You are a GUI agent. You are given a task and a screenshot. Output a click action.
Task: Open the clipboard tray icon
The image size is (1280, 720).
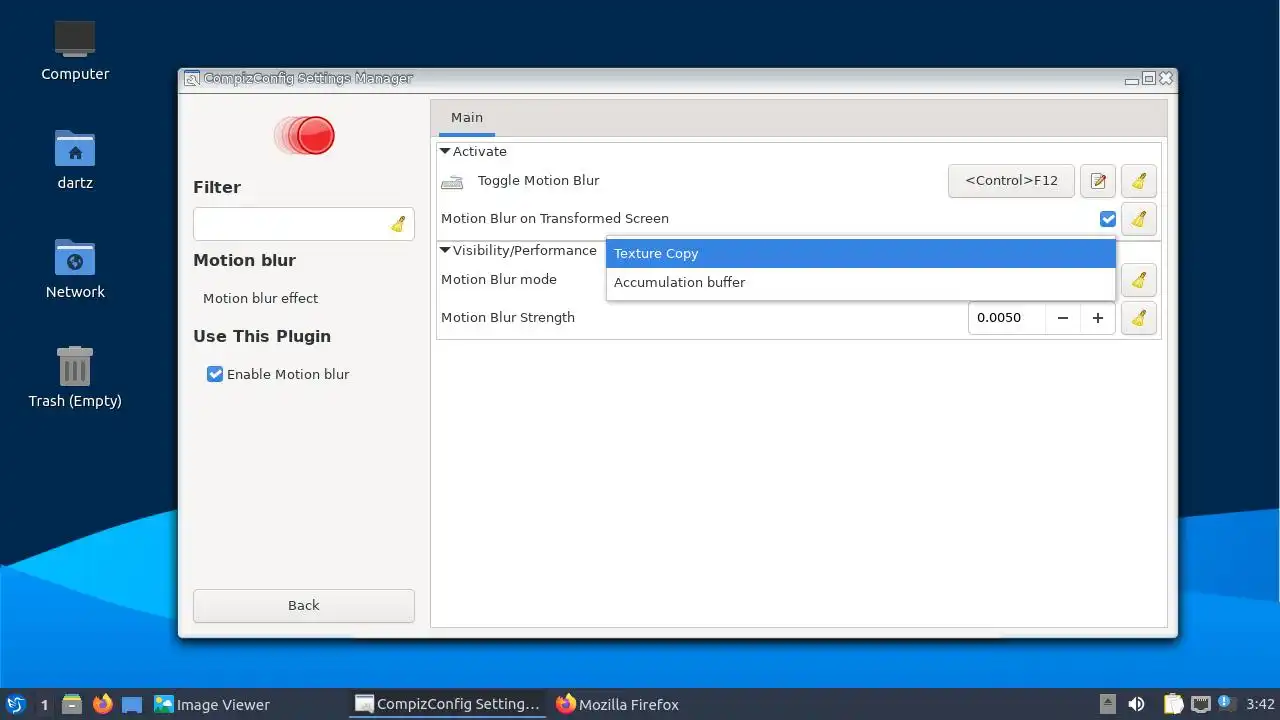(x=1173, y=704)
